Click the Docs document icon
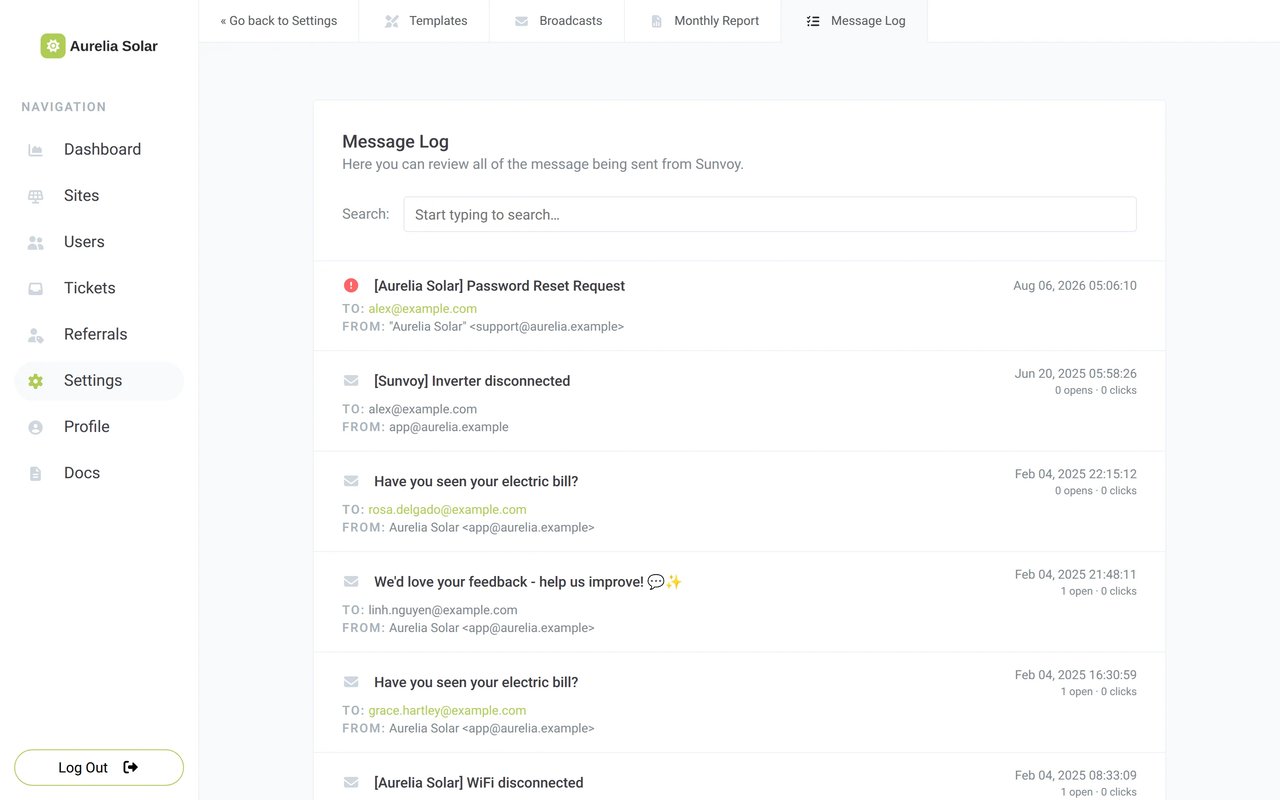The height and width of the screenshot is (800, 1280). [36, 473]
